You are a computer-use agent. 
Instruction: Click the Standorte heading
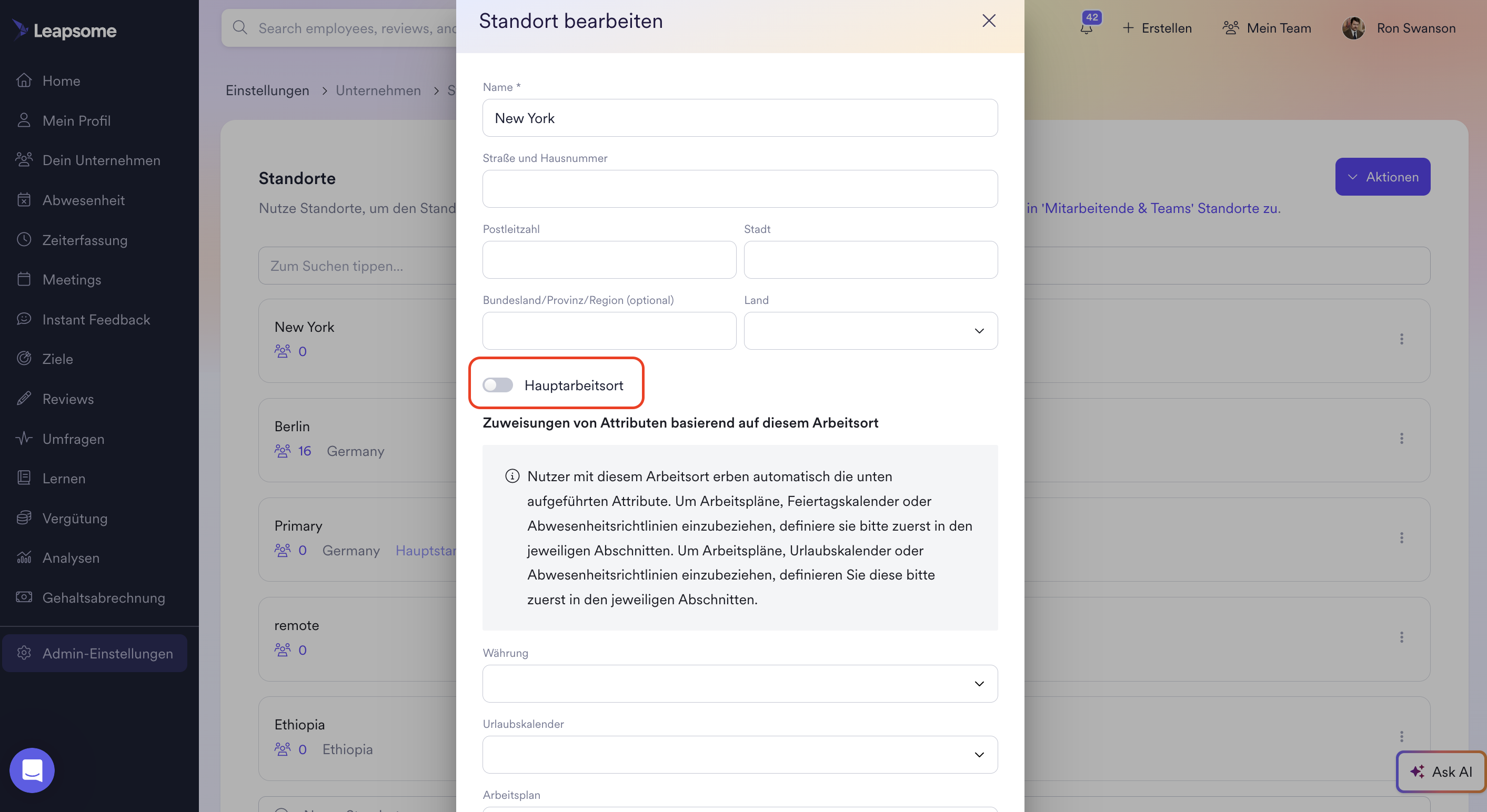pos(297,178)
